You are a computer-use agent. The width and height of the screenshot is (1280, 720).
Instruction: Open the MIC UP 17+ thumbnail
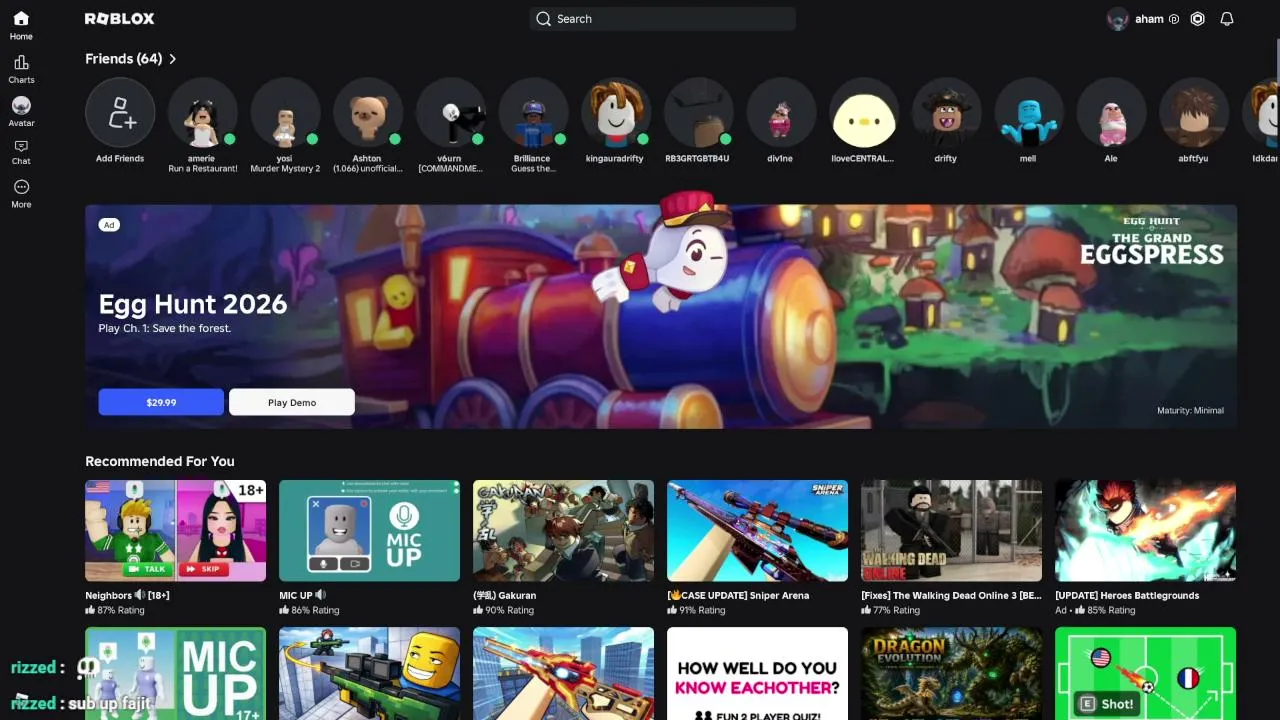(x=176, y=673)
